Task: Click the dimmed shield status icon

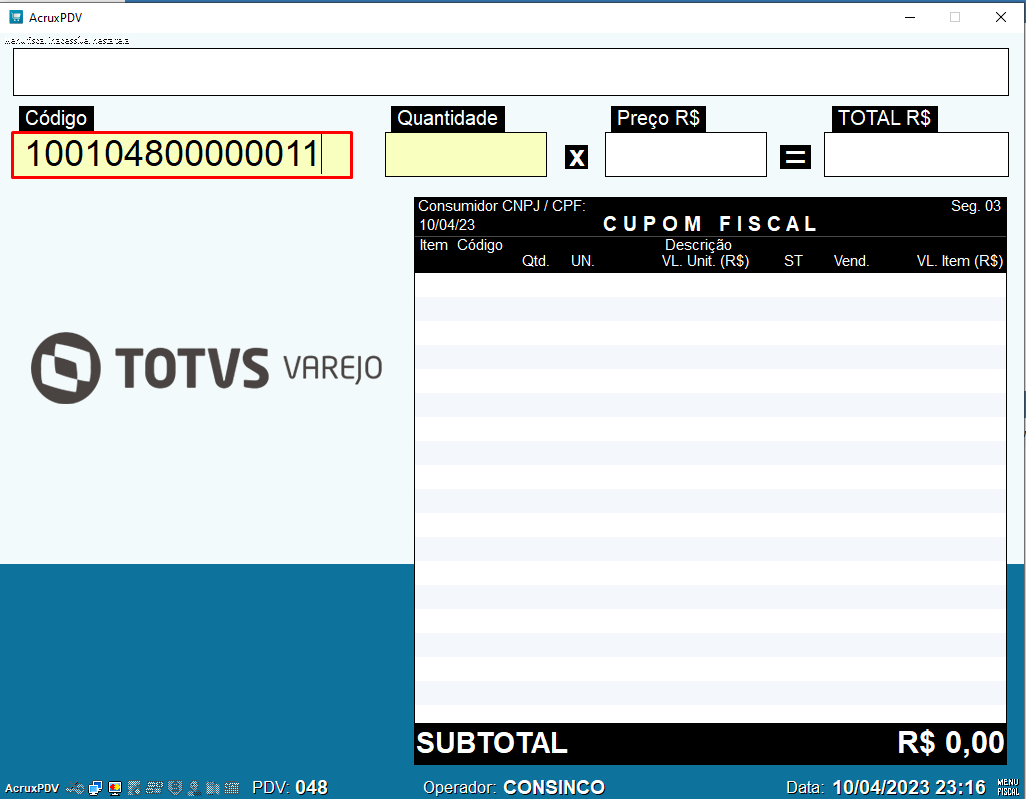Action: coord(175,788)
